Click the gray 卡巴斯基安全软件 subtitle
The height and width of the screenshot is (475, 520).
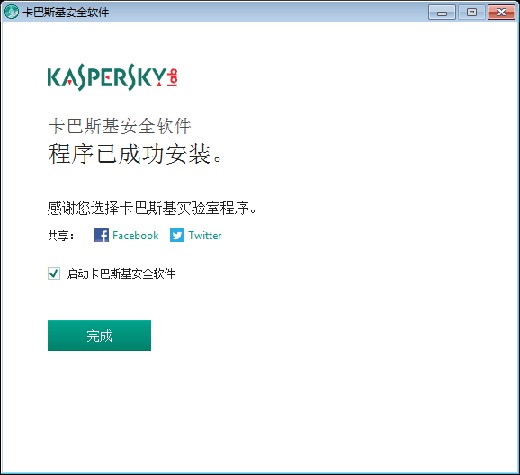click(120, 126)
